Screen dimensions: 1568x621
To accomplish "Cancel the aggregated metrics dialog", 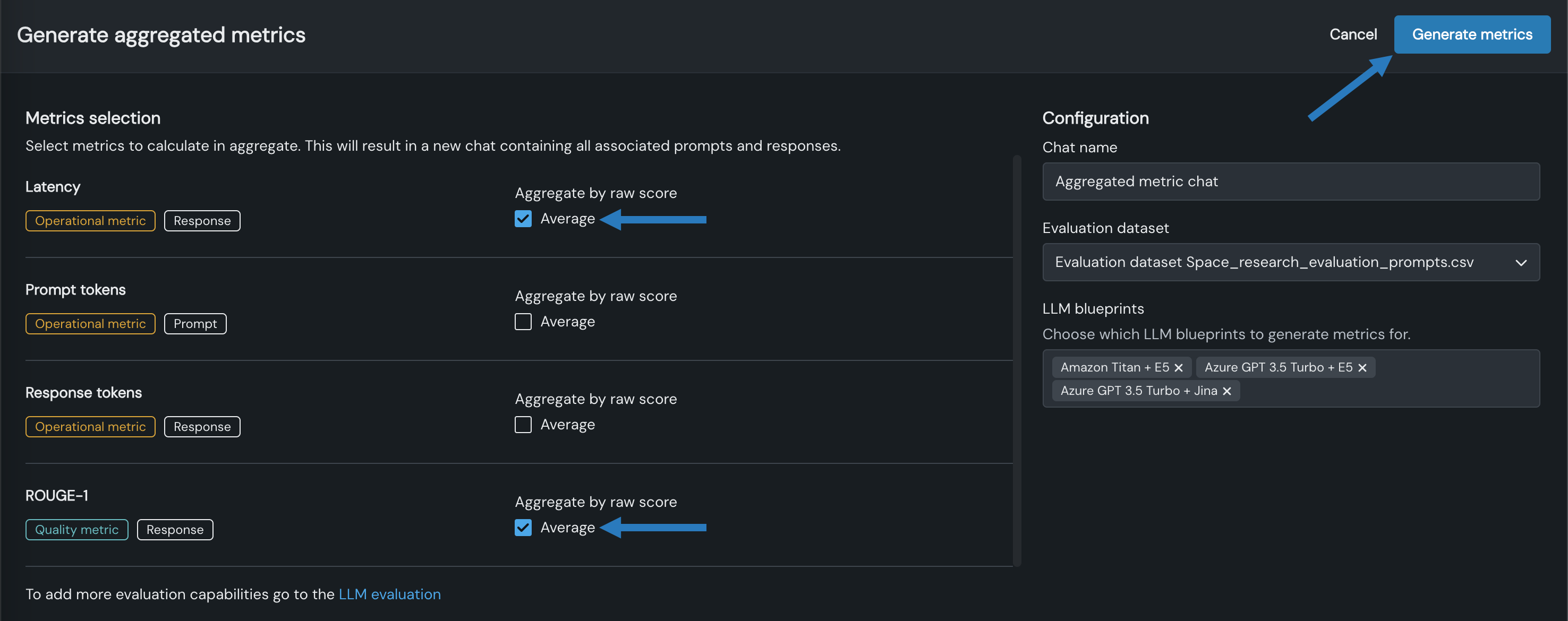I will (1352, 34).
